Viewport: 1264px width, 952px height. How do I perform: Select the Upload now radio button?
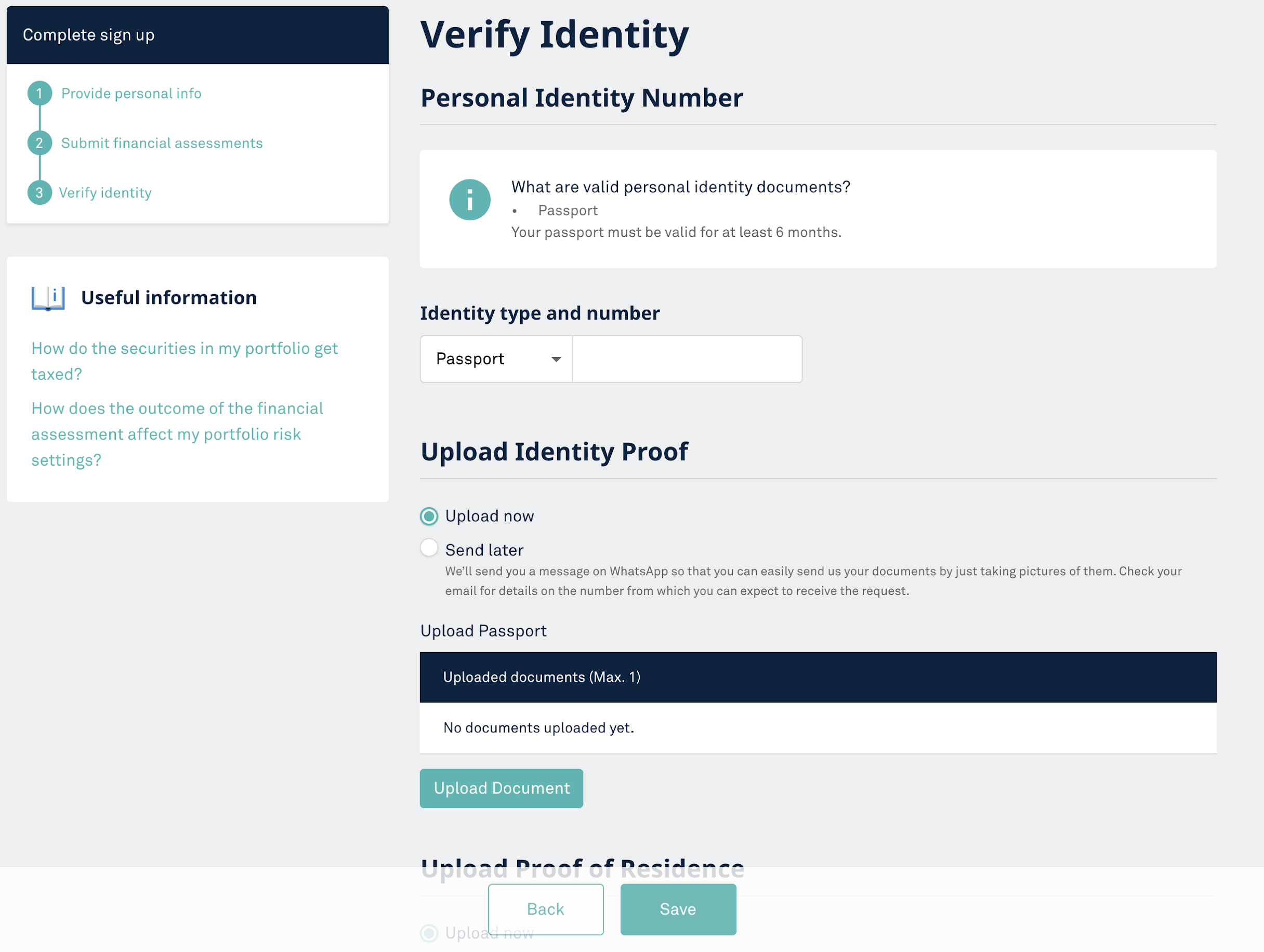tap(429, 516)
